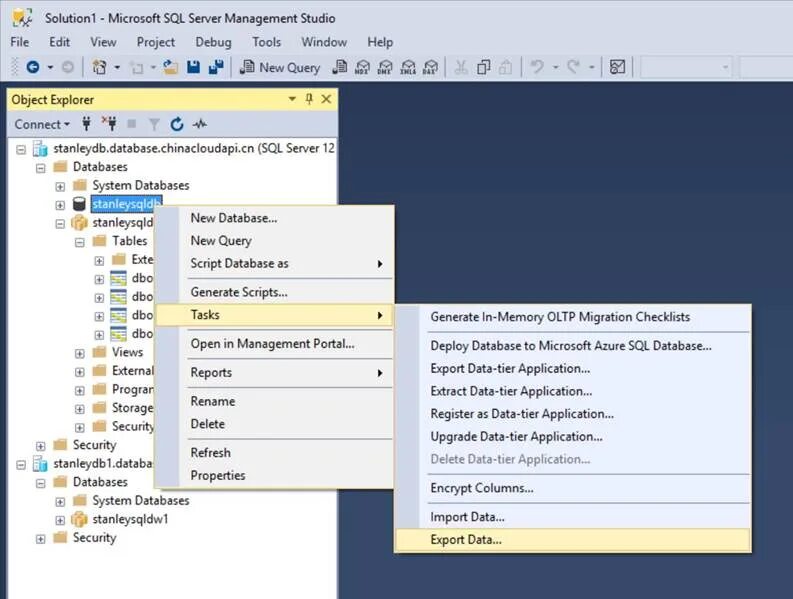Expand stanleysqldw1 database node
The image size is (793, 599).
(60, 520)
